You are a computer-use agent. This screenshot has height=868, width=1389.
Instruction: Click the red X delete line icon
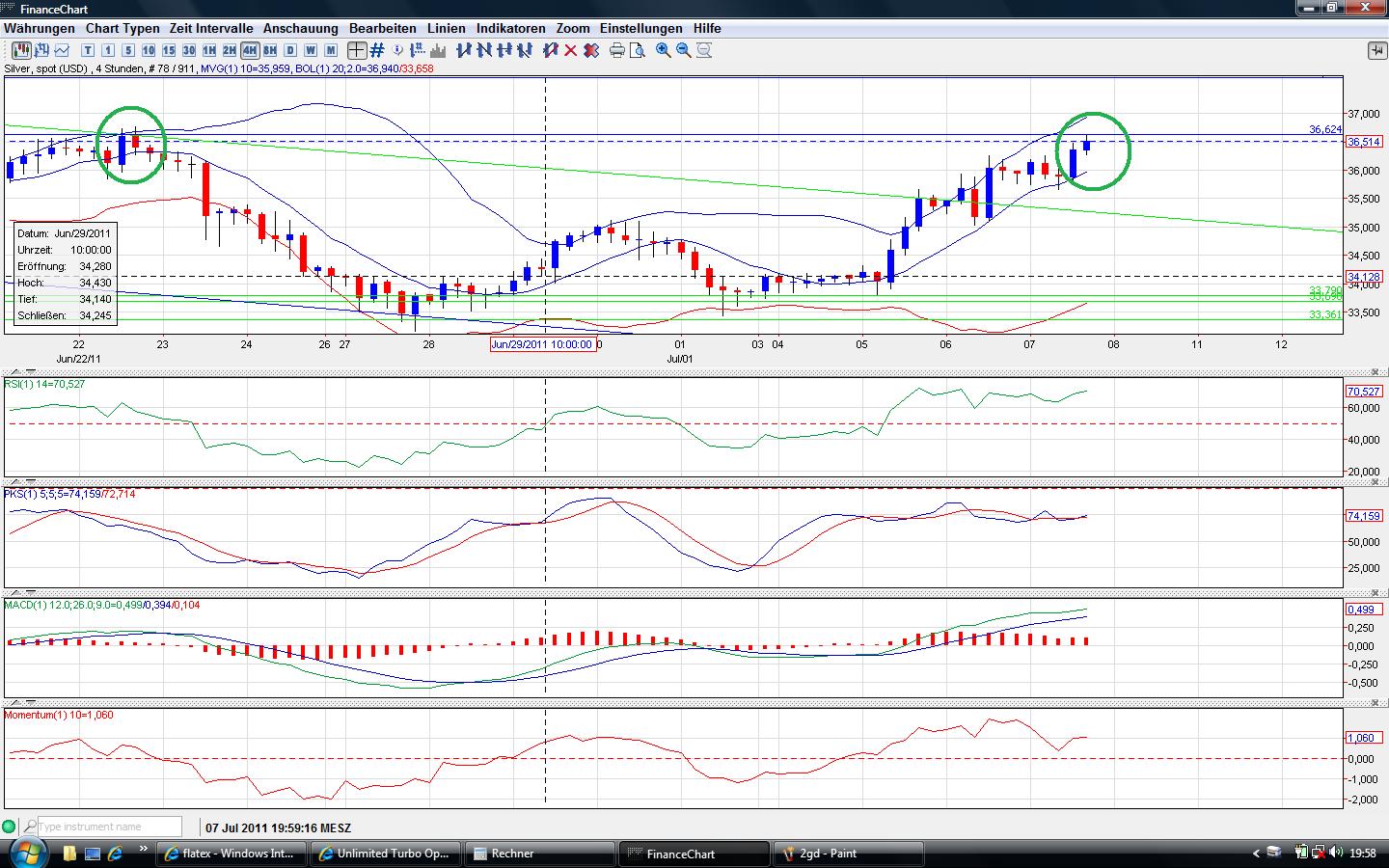tap(570, 50)
